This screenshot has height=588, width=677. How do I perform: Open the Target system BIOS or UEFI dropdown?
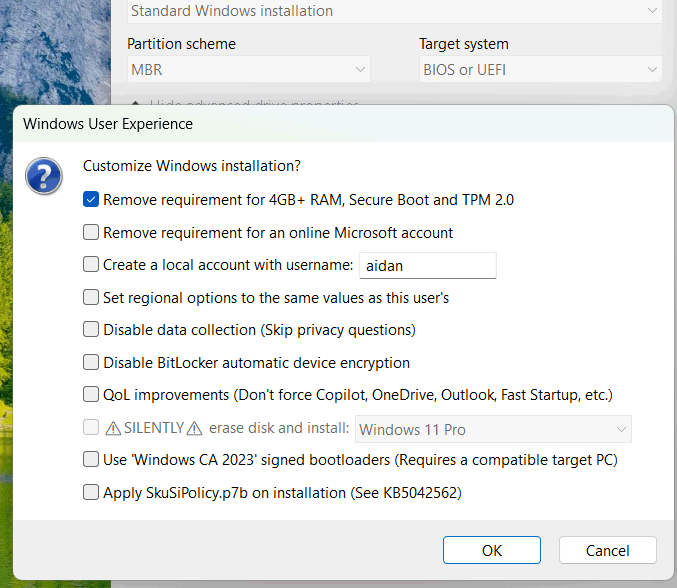[540, 69]
